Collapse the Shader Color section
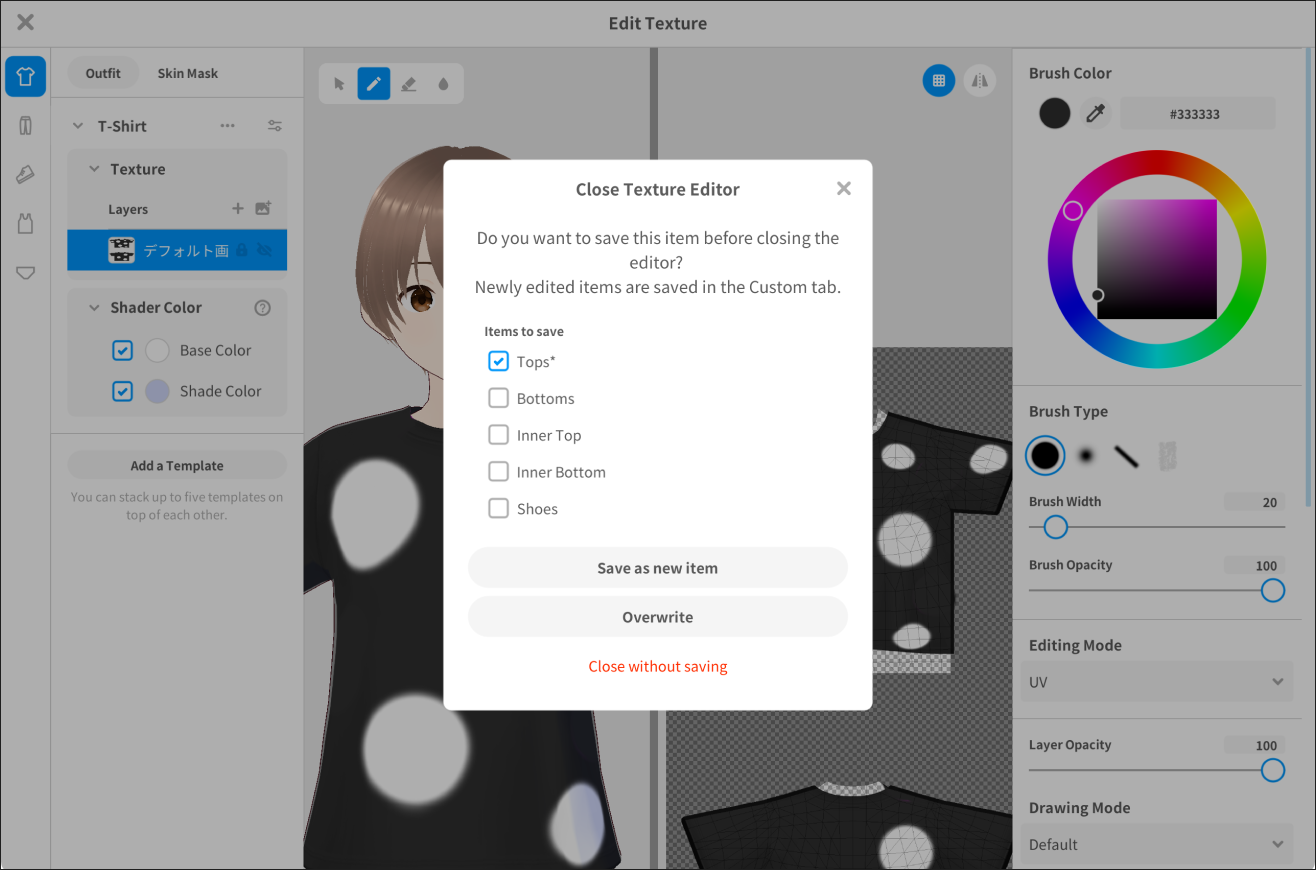This screenshot has width=1316, height=870. pyautogui.click(x=95, y=308)
